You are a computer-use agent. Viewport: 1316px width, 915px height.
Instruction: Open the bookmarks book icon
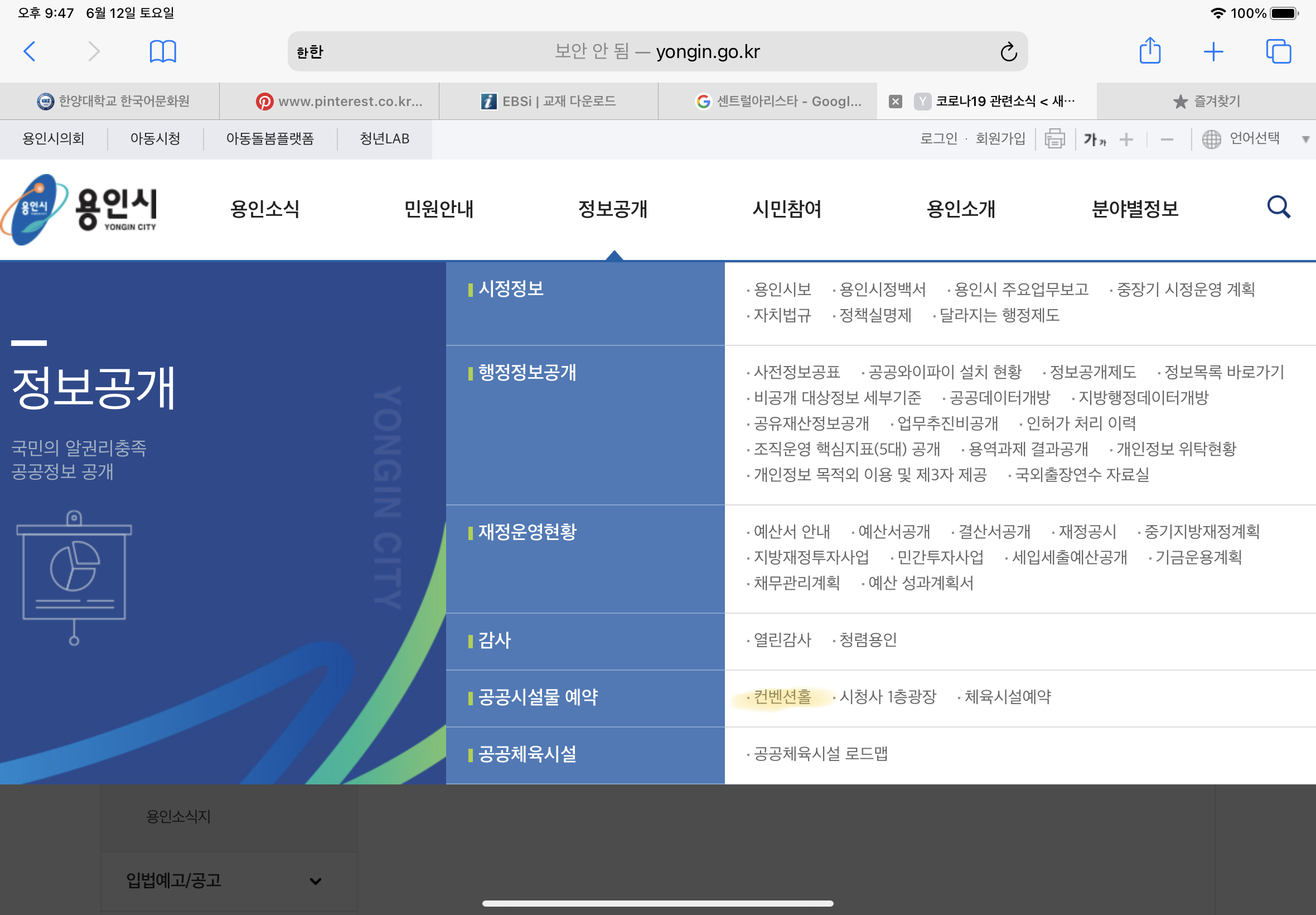click(x=163, y=51)
